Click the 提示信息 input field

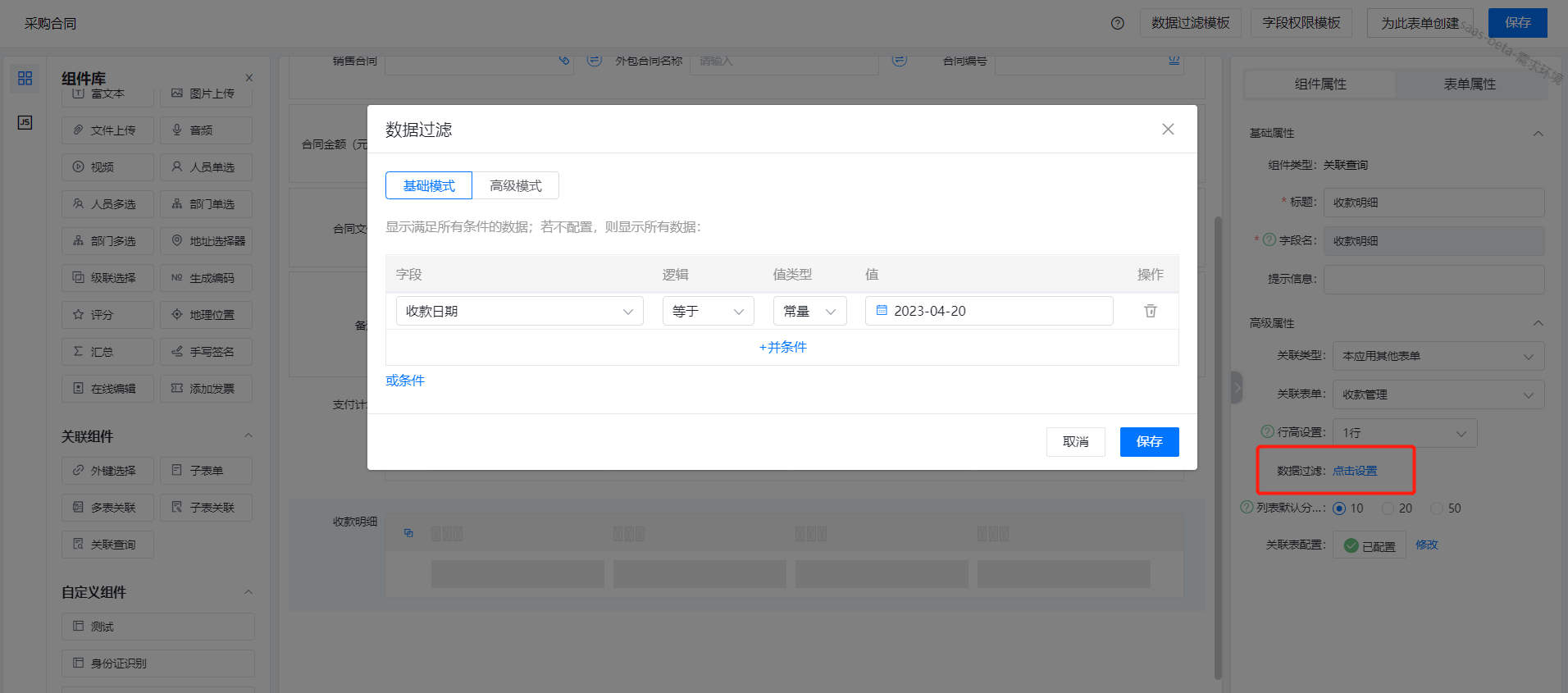click(1434, 279)
